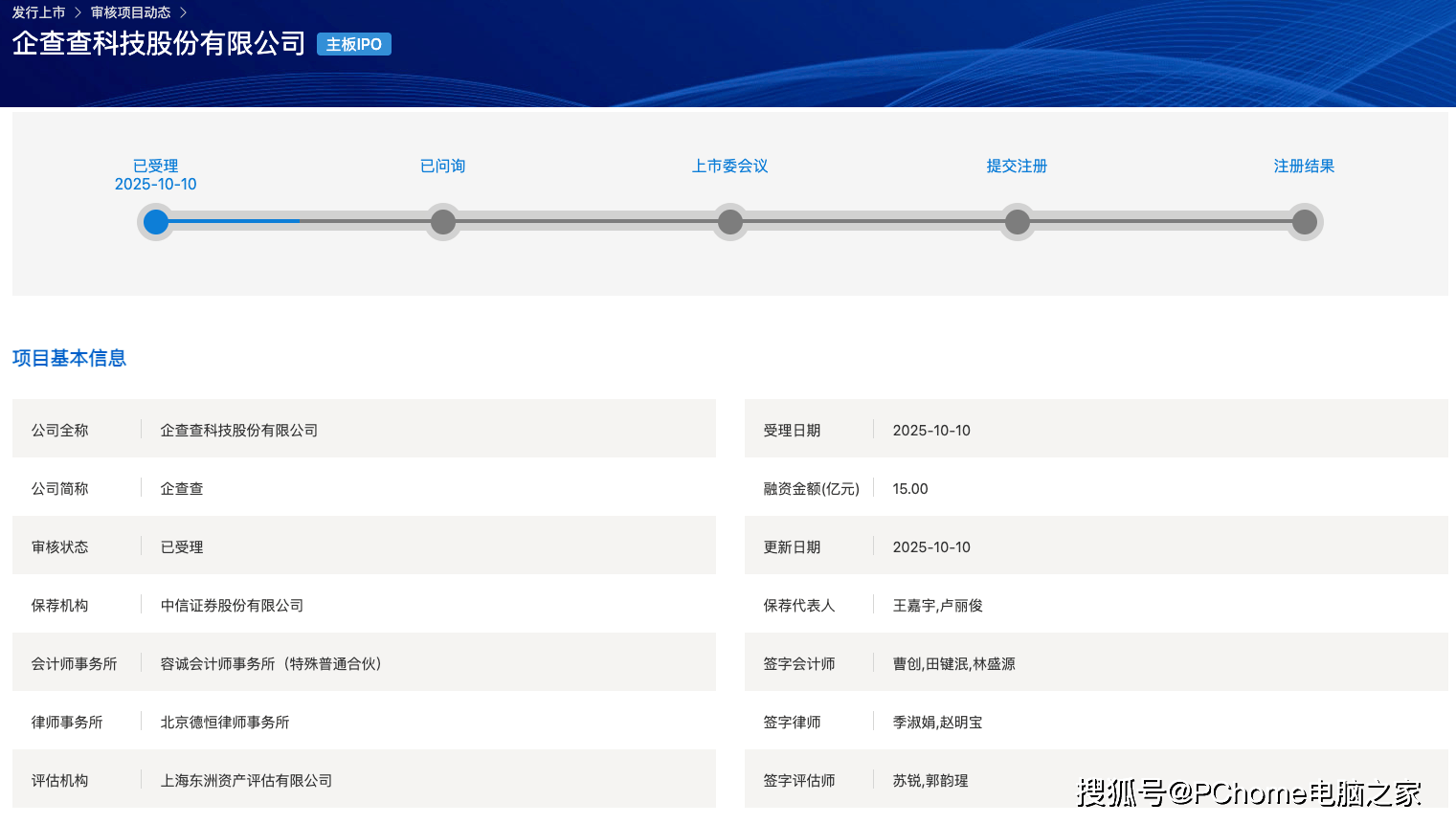Select the accounting firm 容诚会计师事务所 value

[x=271, y=663]
